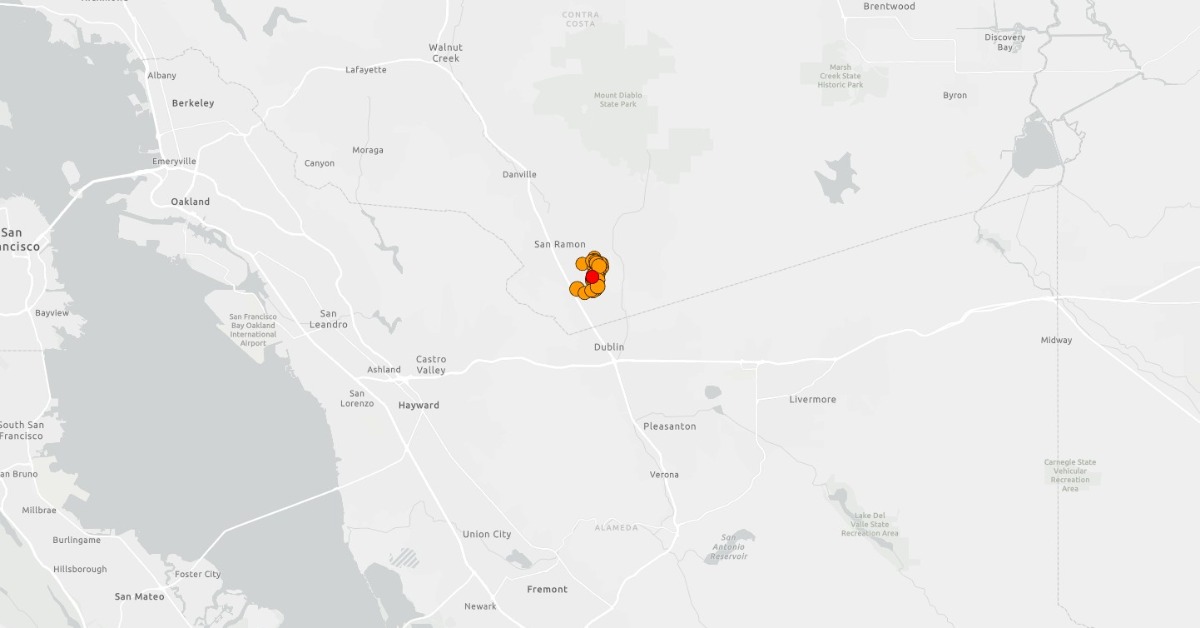This screenshot has height=628, width=1200.
Task: Select the Oakland label on the map
Action: (x=190, y=202)
